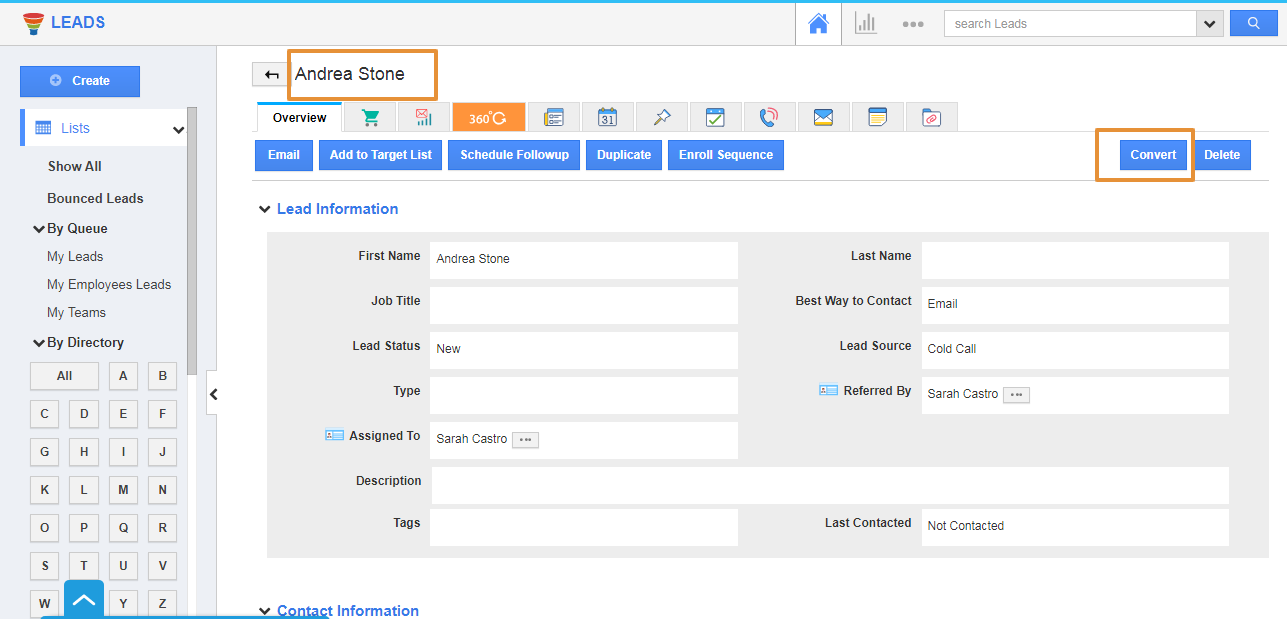The image size is (1287, 619).
Task: Click the Schedule Followup button
Action: coord(514,155)
